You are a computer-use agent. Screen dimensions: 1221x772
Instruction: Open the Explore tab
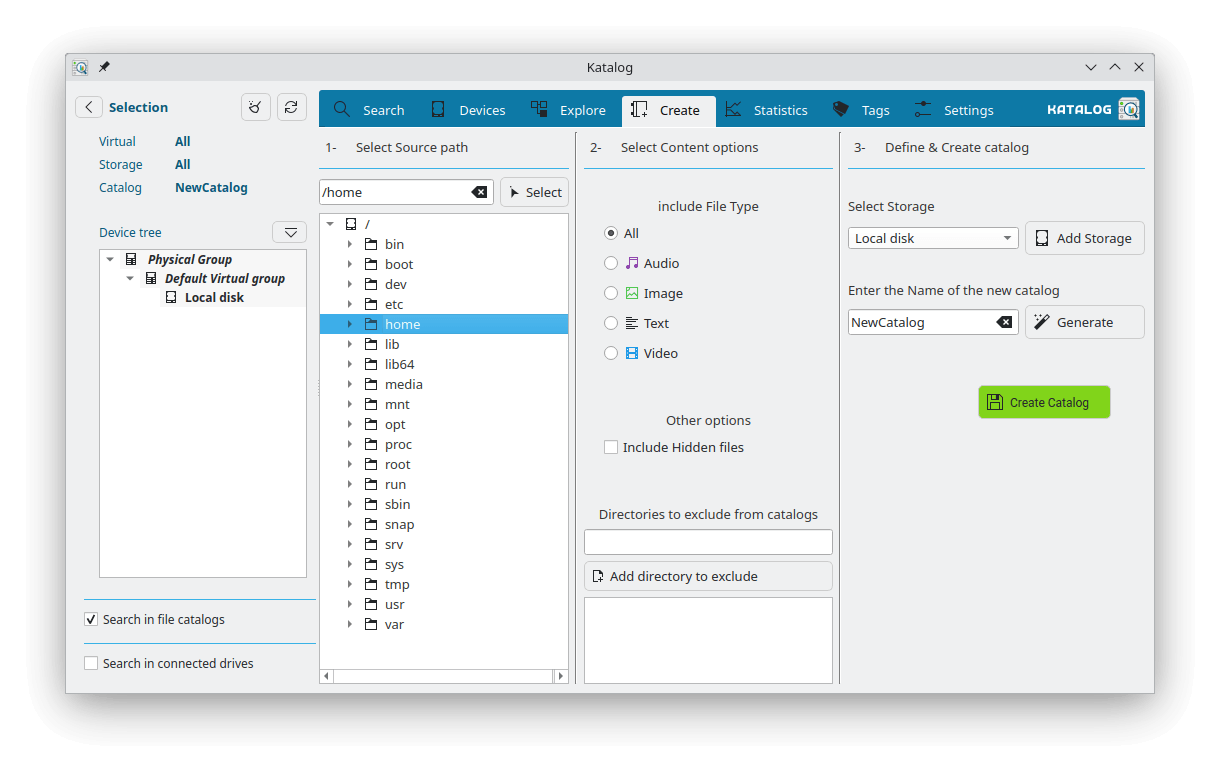click(568, 110)
